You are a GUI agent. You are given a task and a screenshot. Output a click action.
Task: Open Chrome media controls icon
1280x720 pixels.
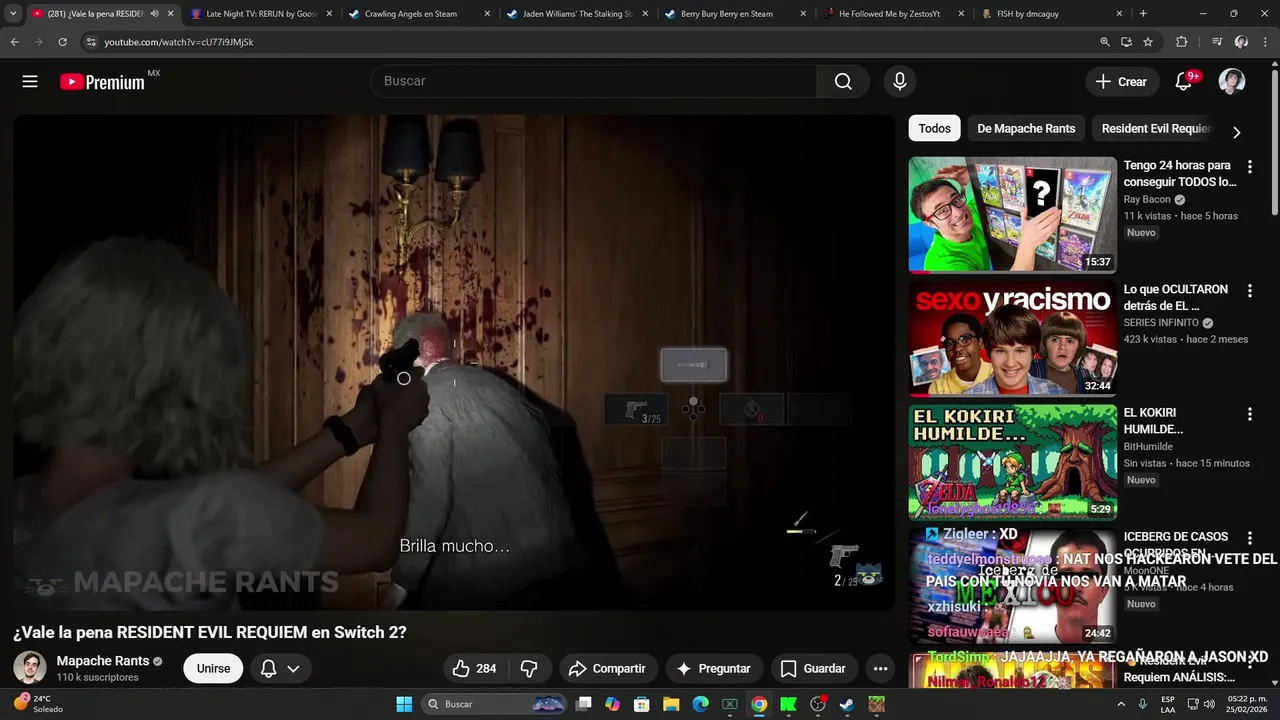pos(1216,42)
